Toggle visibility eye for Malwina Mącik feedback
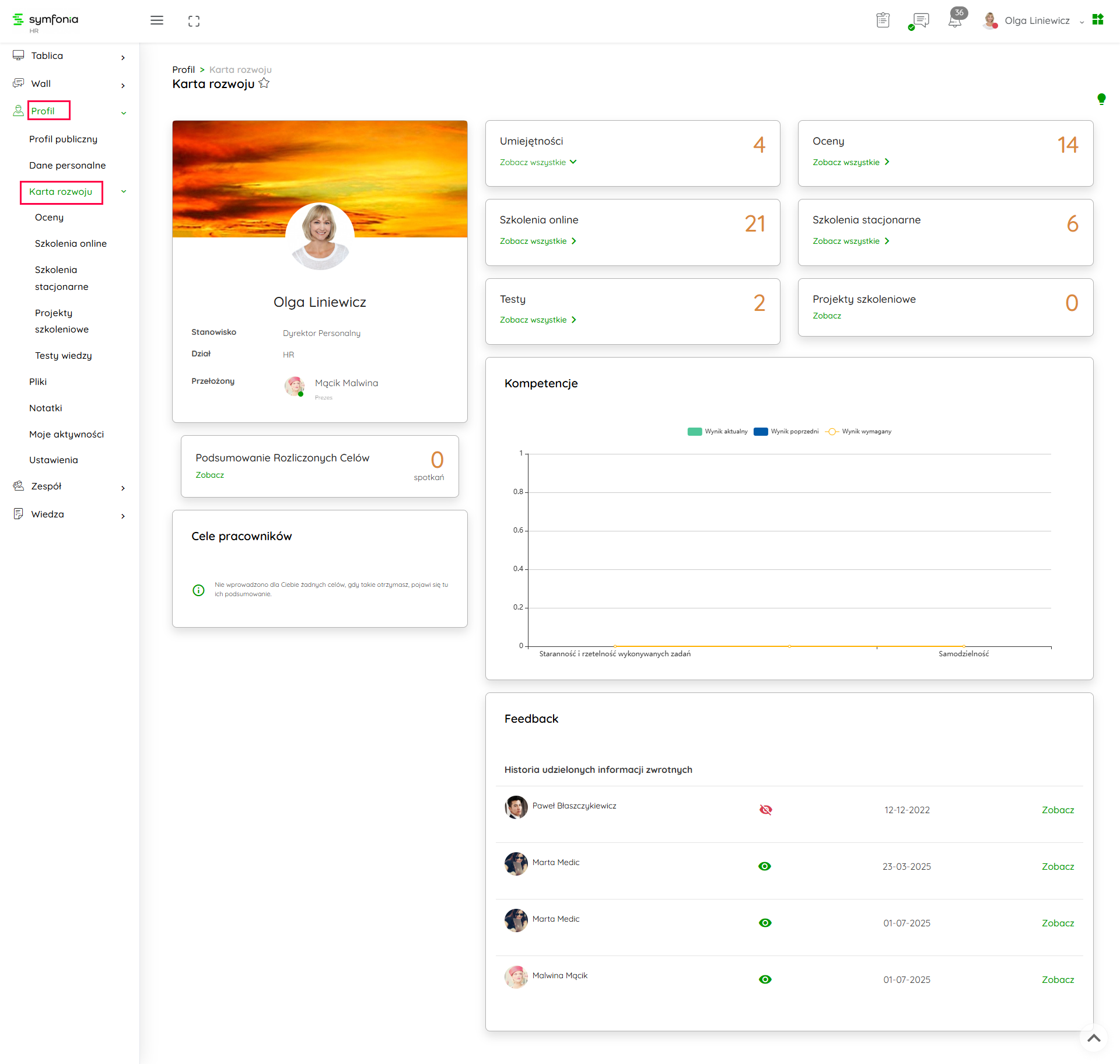Image resolution: width=1120 pixels, height=1064 pixels. pos(765,979)
